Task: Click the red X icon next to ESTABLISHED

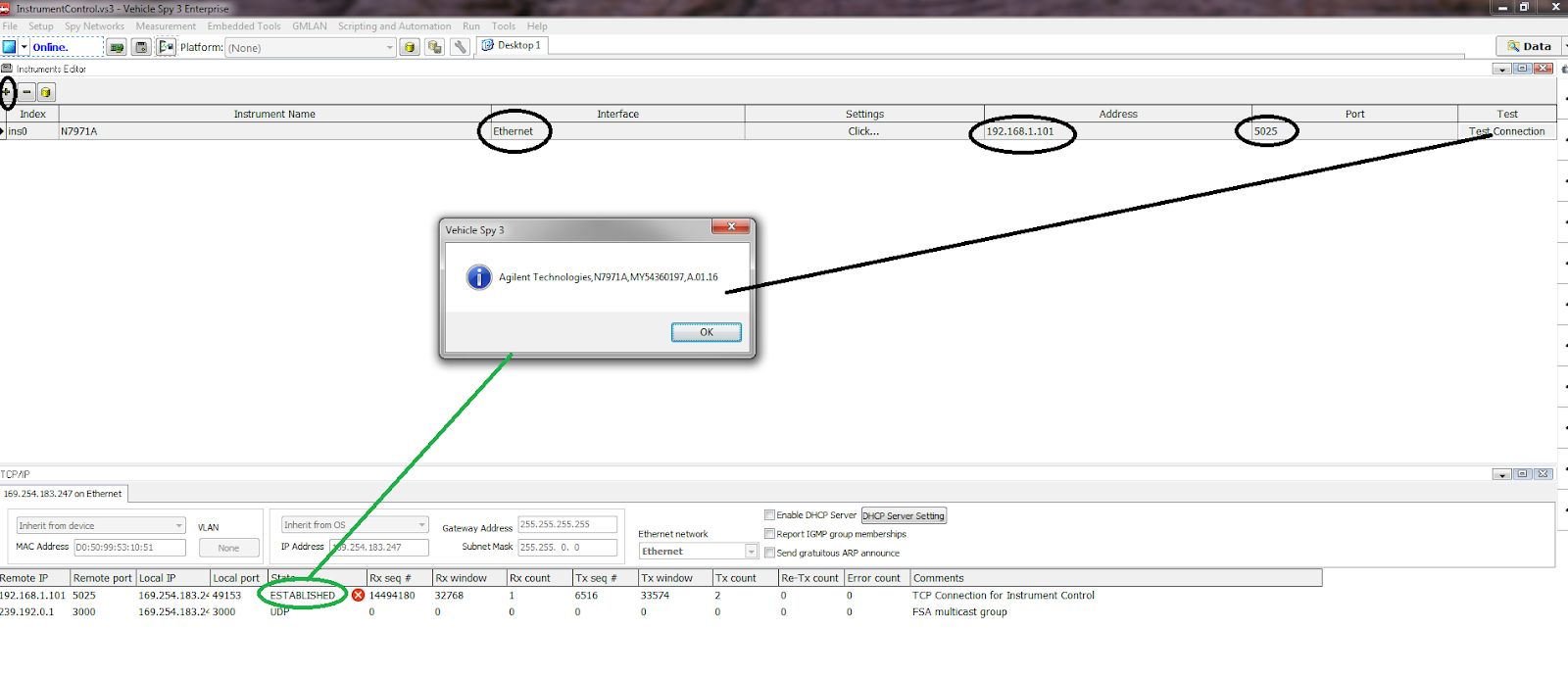Action: point(358,595)
